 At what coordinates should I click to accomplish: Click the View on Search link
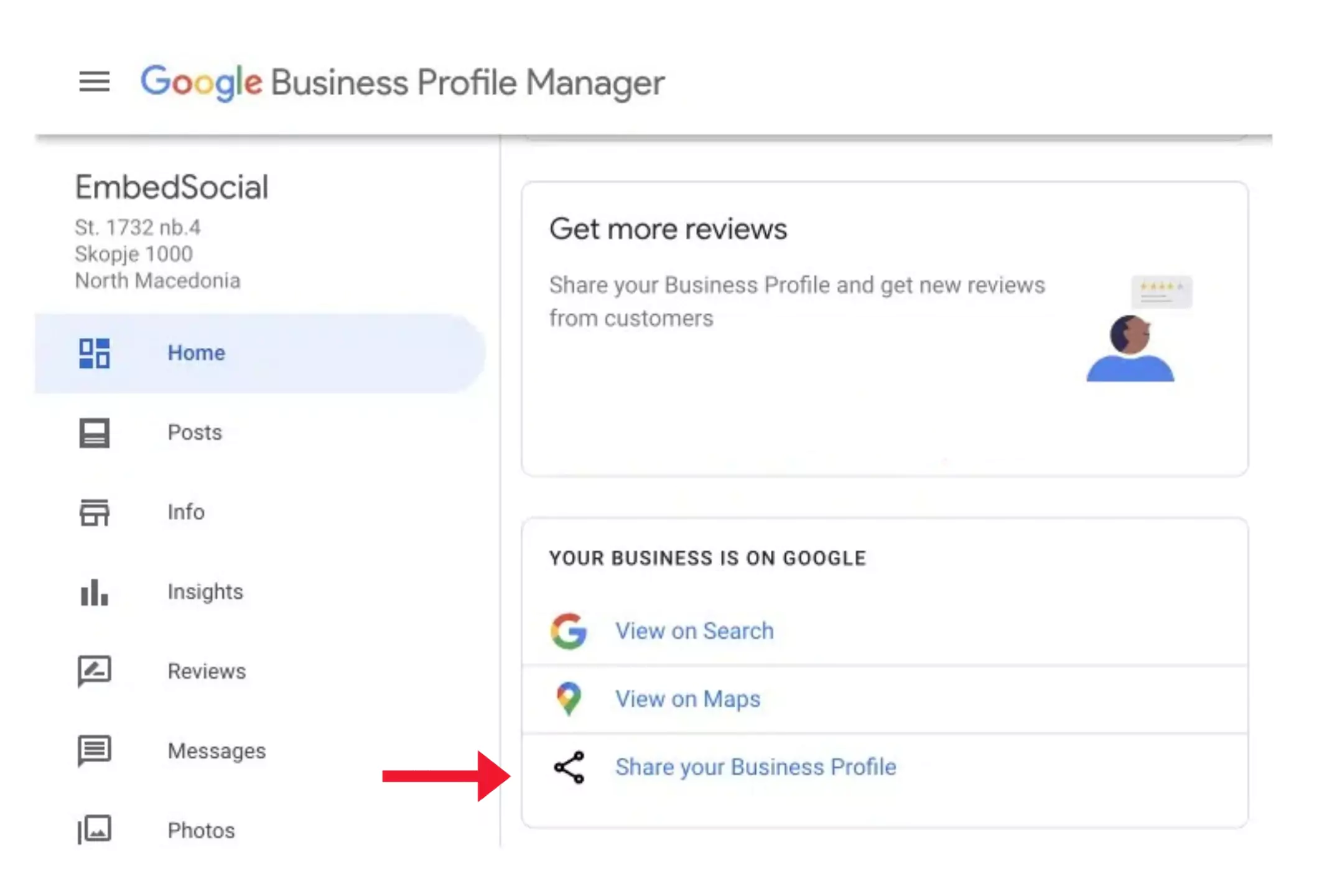click(694, 631)
